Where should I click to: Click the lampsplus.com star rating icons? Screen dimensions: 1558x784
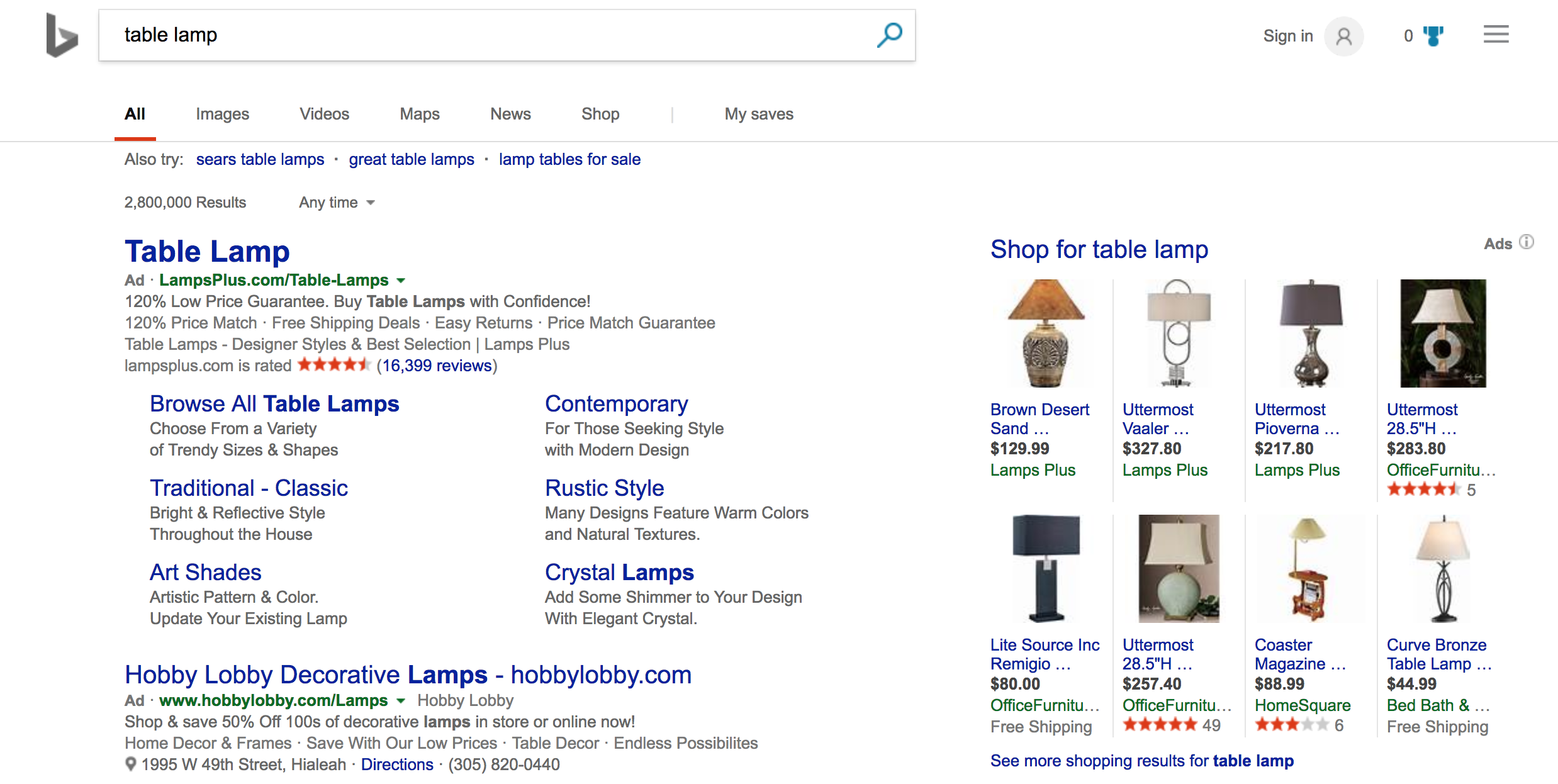pyautogui.click(x=333, y=365)
